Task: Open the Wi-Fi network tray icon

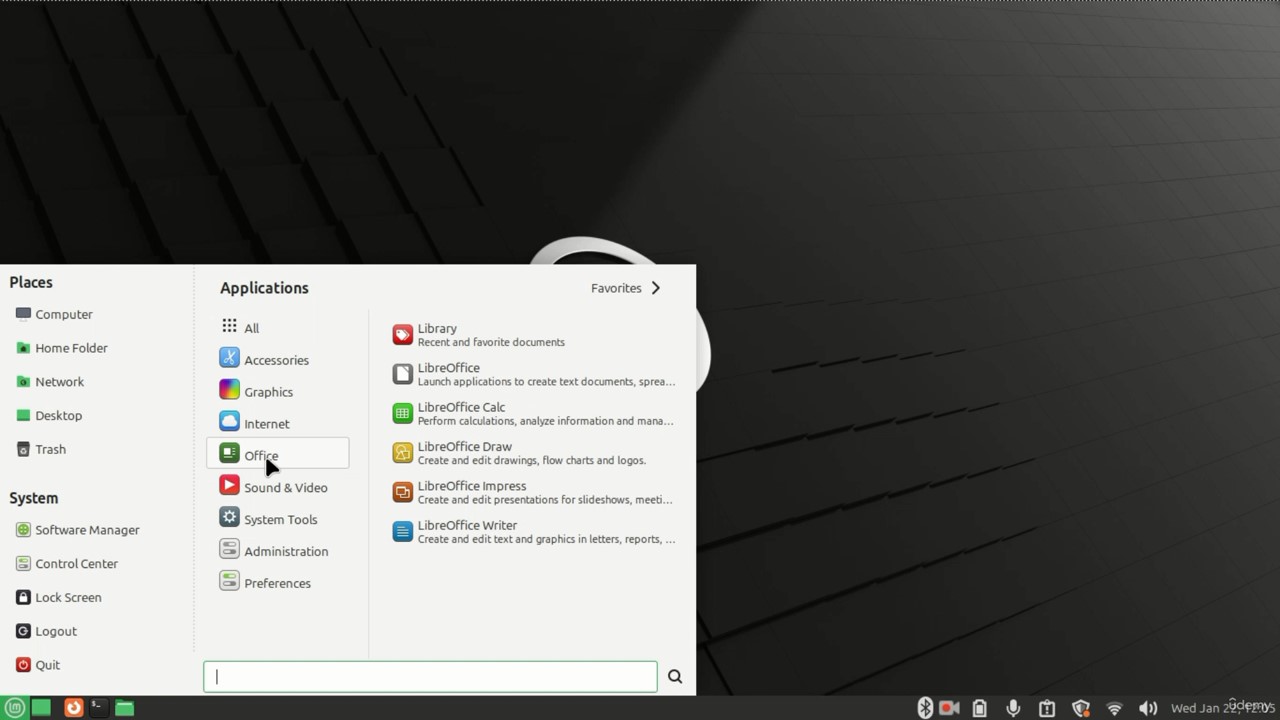Action: 1114,708
